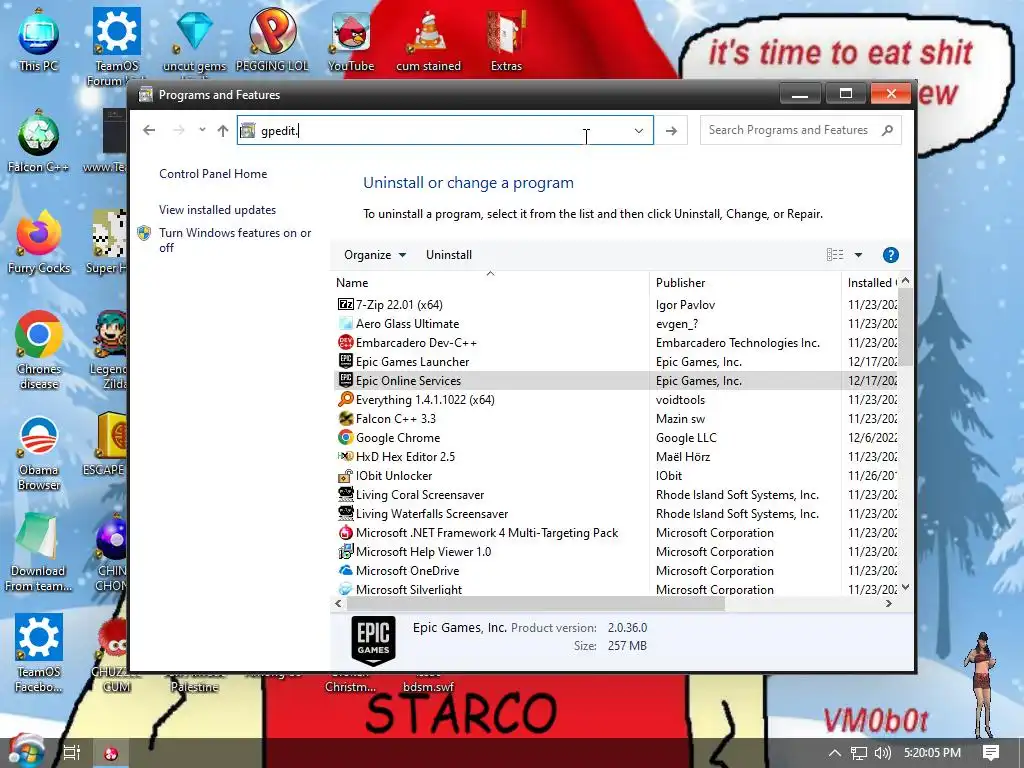The height and width of the screenshot is (768, 1024).
Task: Select Google Chrome icon in program list
Action: click(x=345, y=437)
